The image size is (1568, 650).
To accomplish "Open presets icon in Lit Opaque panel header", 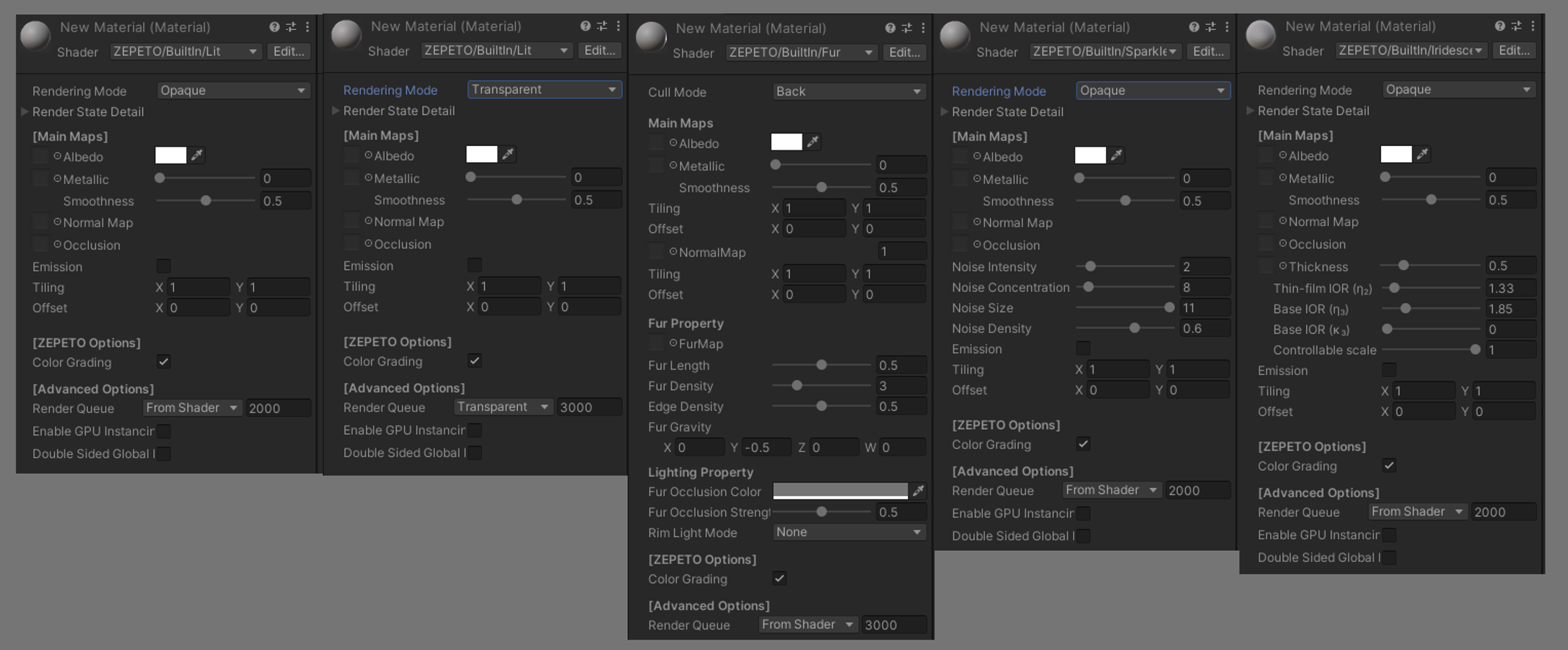I will [291, 27].
